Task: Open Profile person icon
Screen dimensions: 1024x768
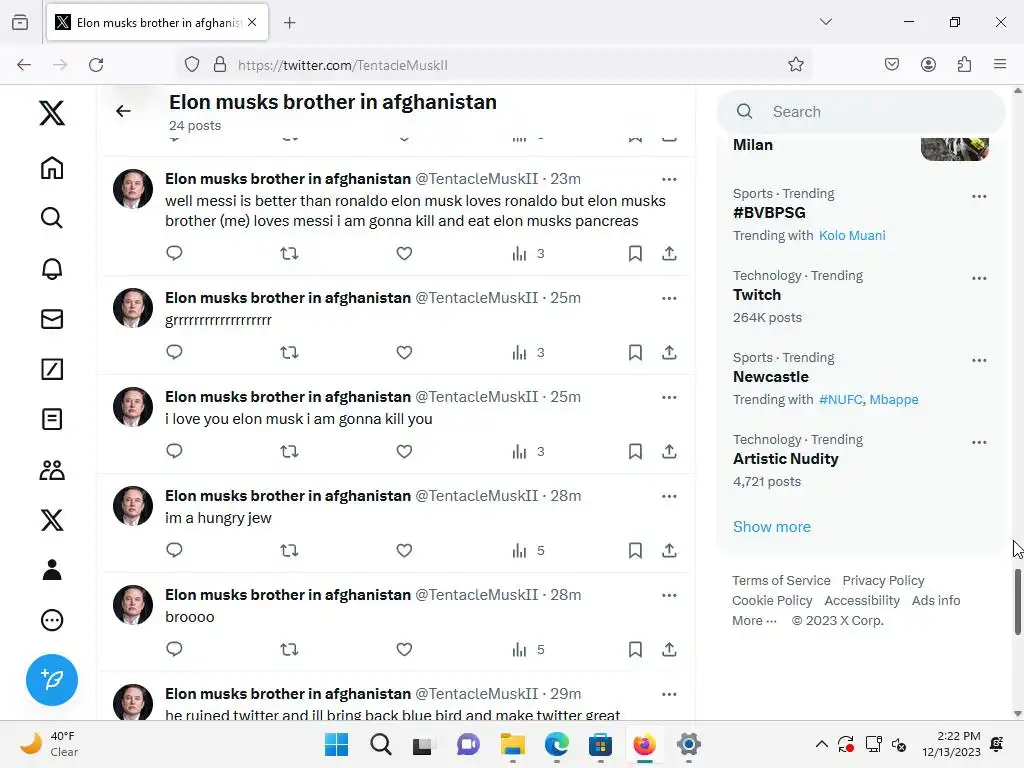Action: tap(52, 569)
